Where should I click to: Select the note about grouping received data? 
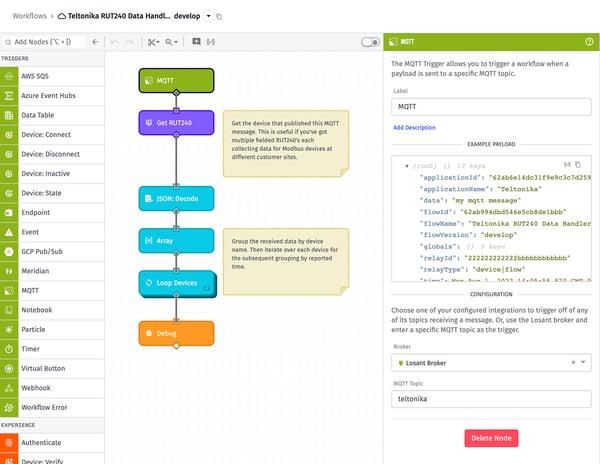pos(286,262)
